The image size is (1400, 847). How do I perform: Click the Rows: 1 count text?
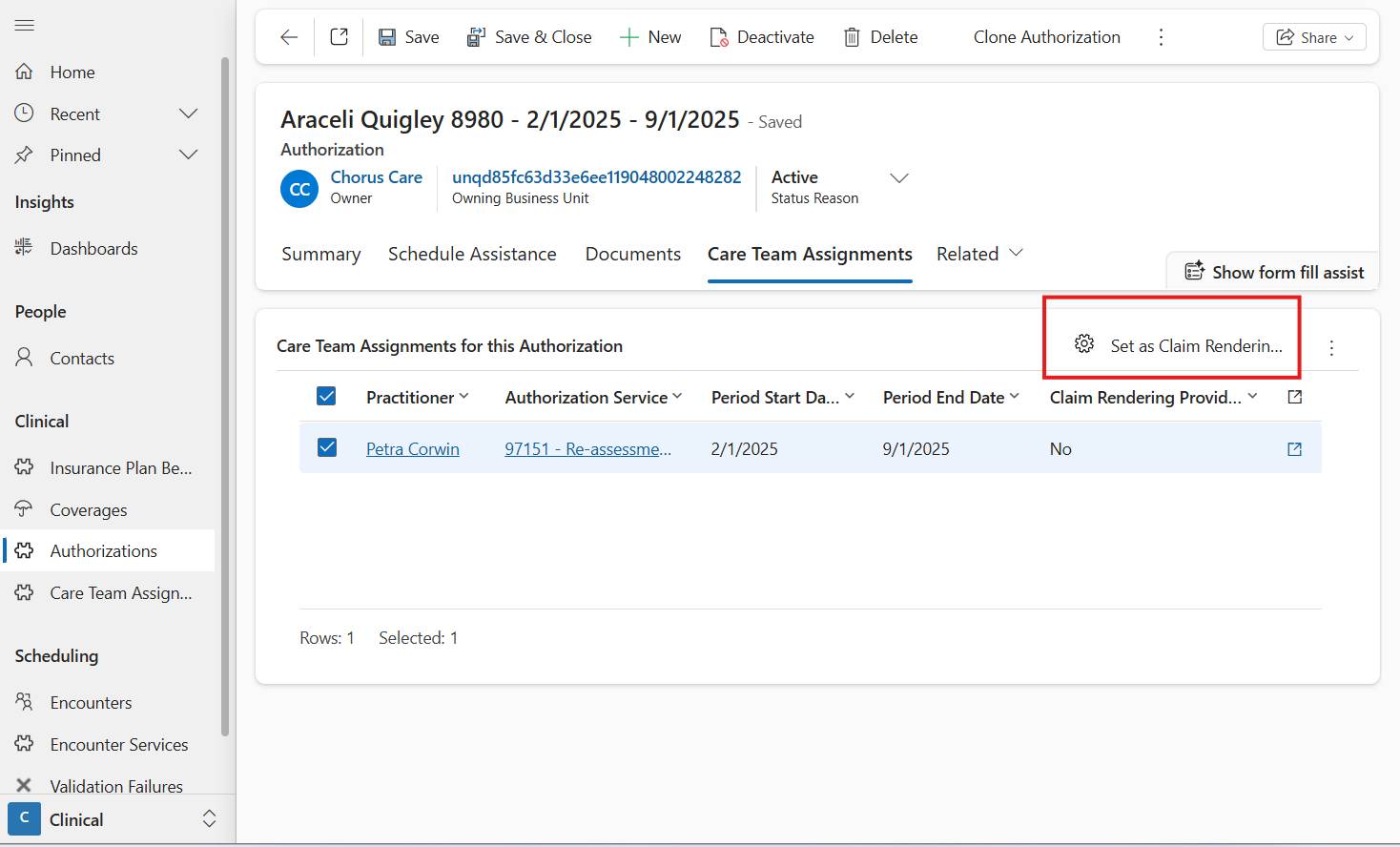(x=327, y=638)
